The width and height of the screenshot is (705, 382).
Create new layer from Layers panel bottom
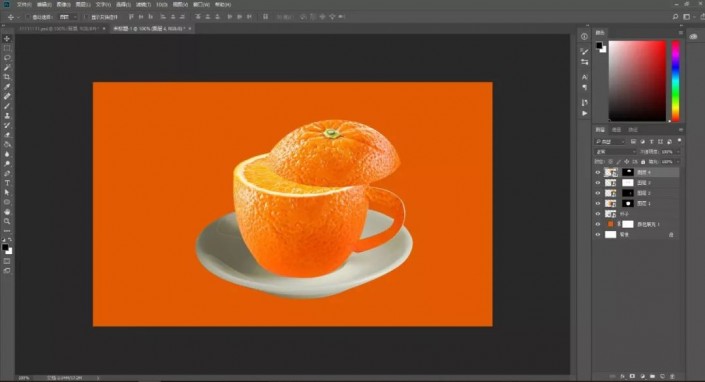click(x=663, y=376)
